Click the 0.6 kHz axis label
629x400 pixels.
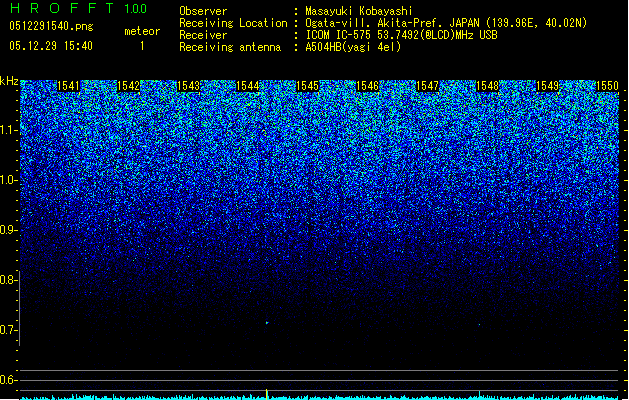pos(8,380)
